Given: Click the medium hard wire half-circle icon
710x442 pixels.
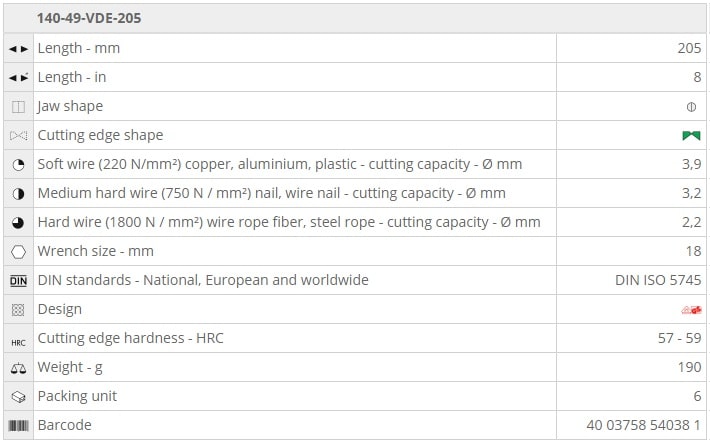Looking at the screenshot, I should [x=18, y=193].
